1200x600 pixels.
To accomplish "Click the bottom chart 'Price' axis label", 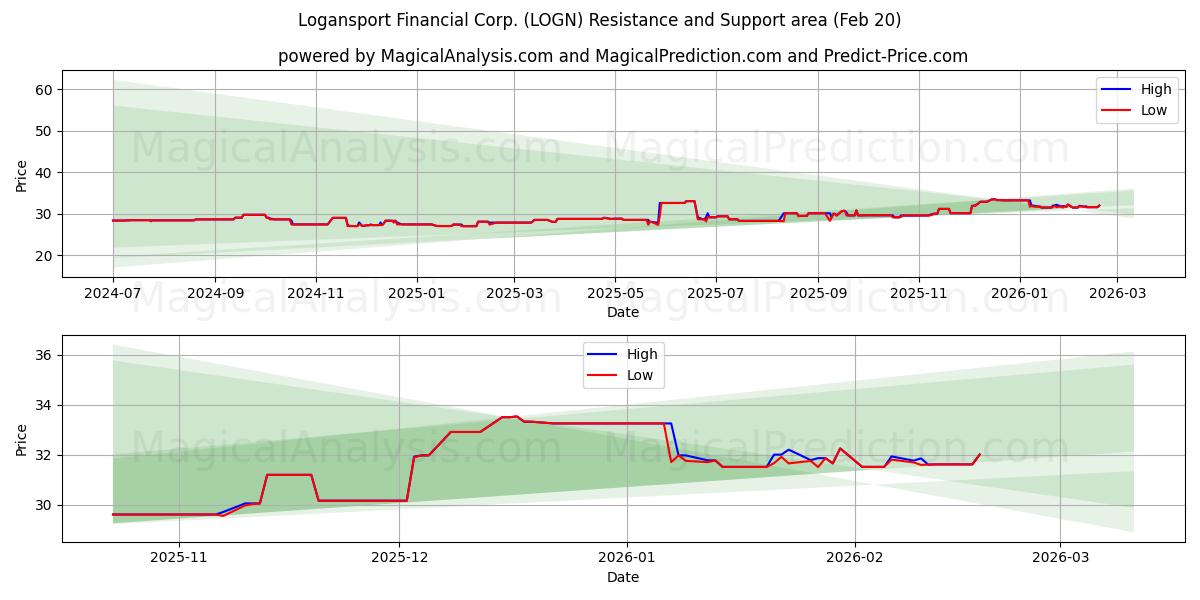I will tap(22, 439).
